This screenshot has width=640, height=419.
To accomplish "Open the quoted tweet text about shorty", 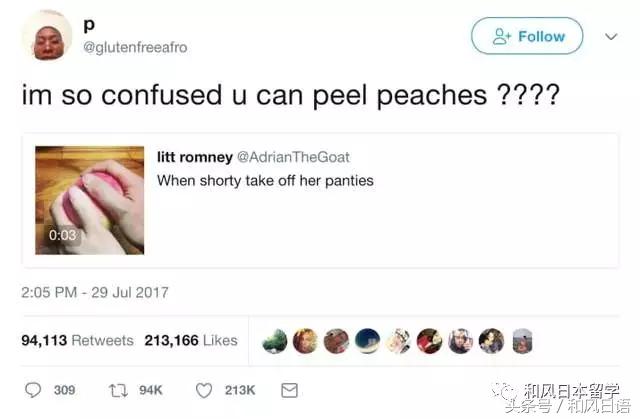I will (265, 181).
